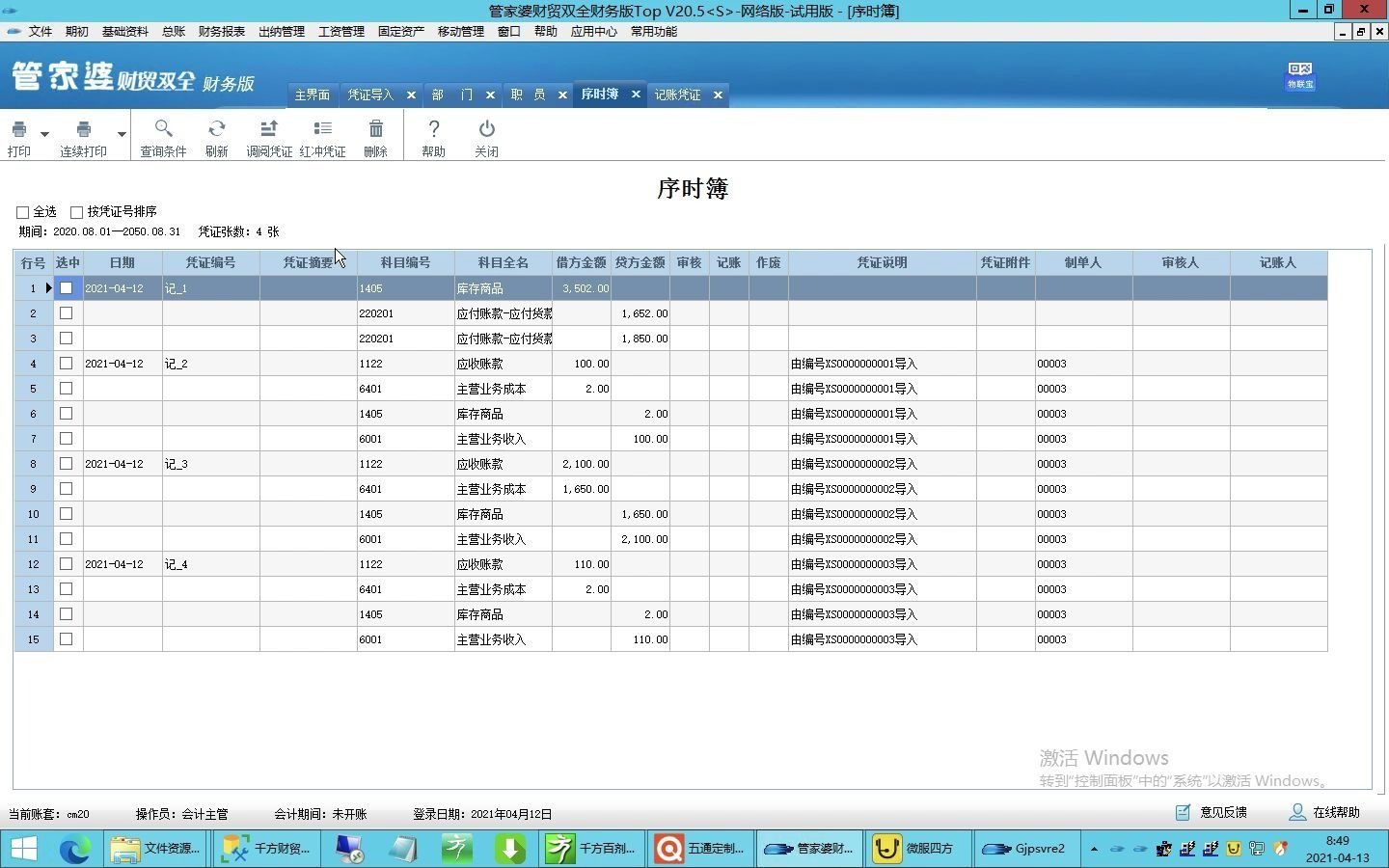Open 五通定制 taskbar item
1389x868 pixels.
[x=700, y=849]
